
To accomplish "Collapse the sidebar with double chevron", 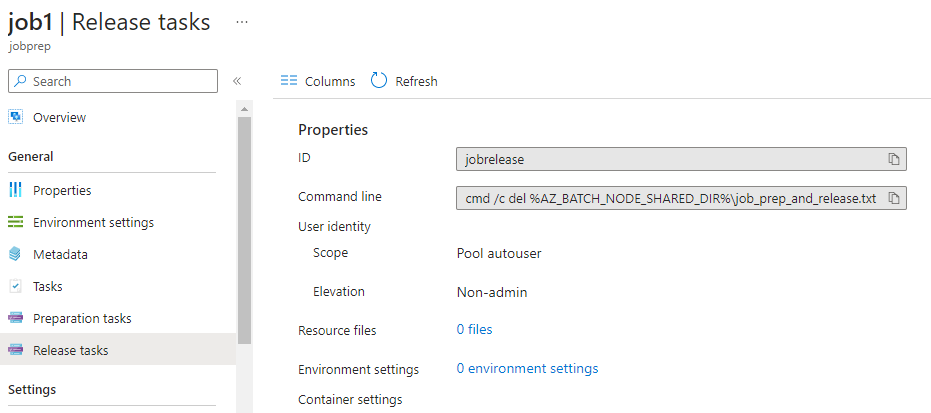I will click(237, 81).
